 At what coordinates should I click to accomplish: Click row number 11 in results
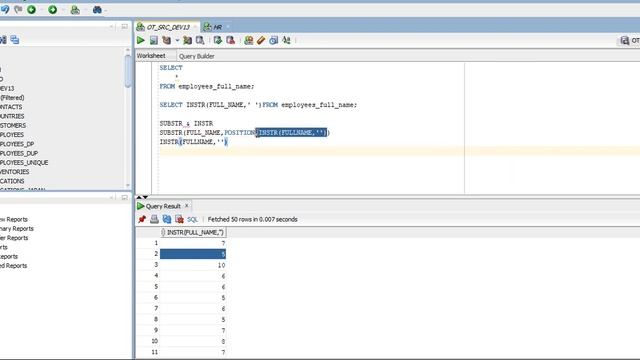pyautogui.click(x=155, y=352)
